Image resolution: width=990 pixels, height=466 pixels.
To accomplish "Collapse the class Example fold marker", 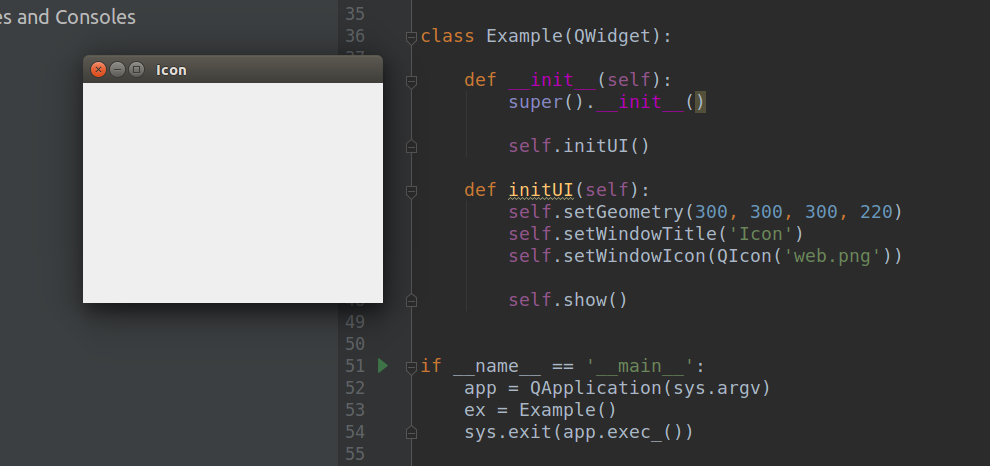I will (411, 37).
